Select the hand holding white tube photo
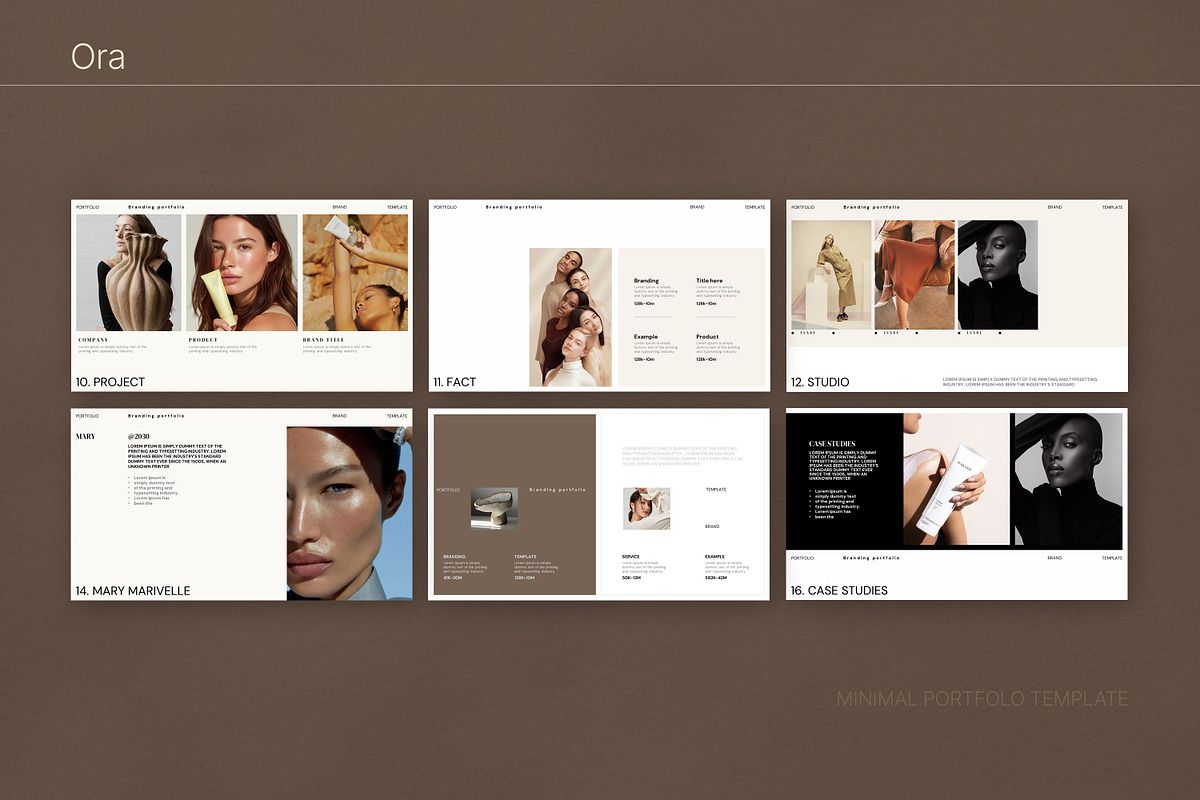1200x800 pixels. 956,478
